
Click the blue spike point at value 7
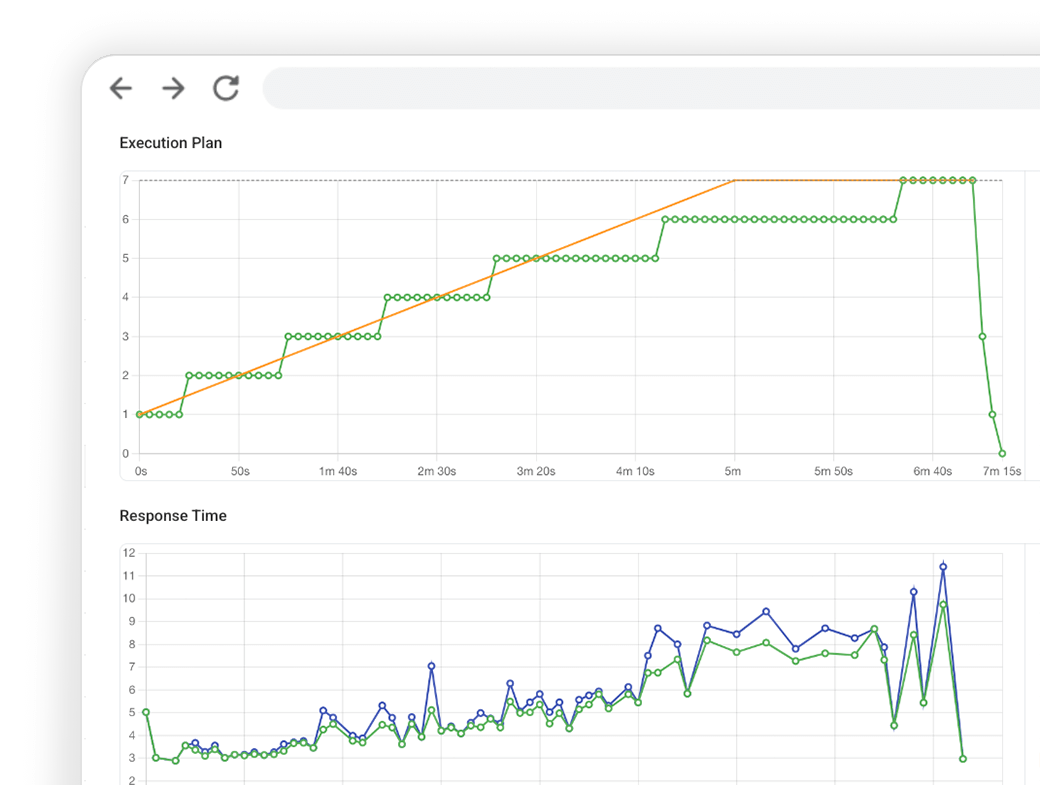[x=431, y=666]
